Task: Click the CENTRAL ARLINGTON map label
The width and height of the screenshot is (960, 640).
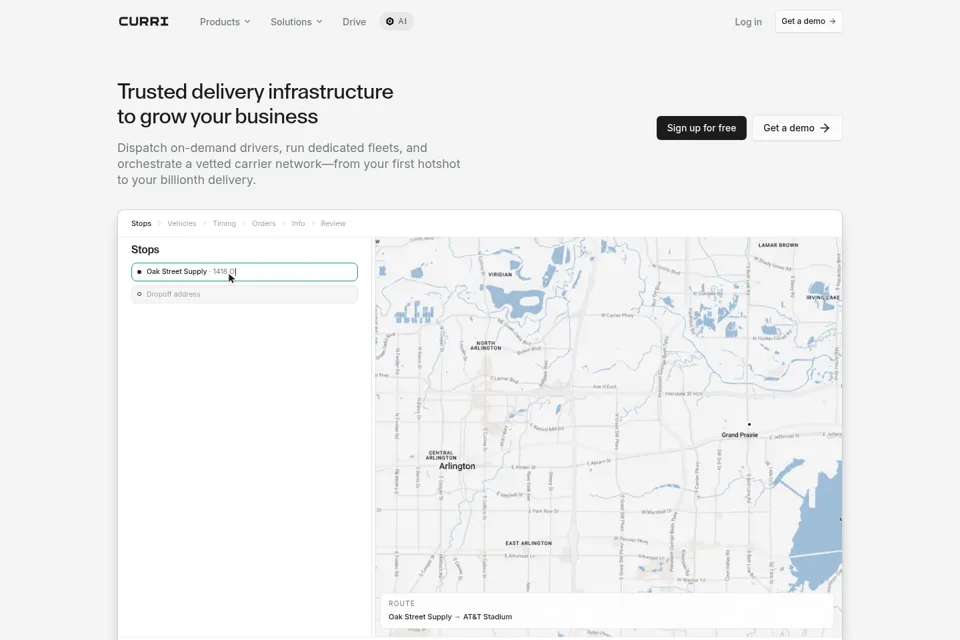Action: 441,455
